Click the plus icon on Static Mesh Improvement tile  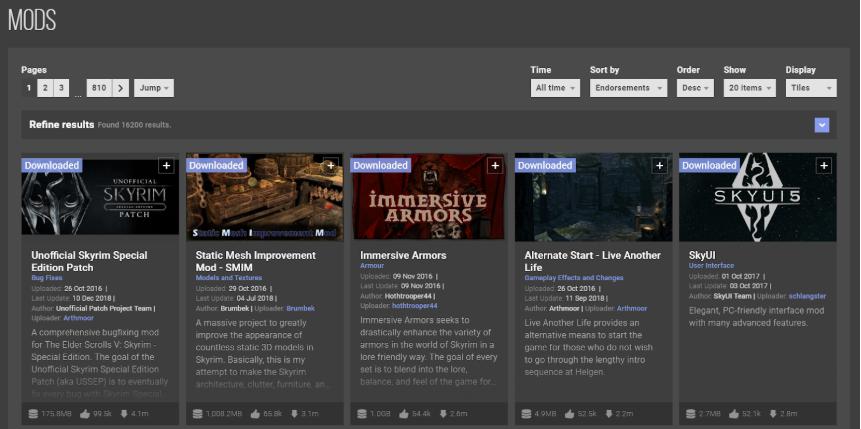point(331,166)
